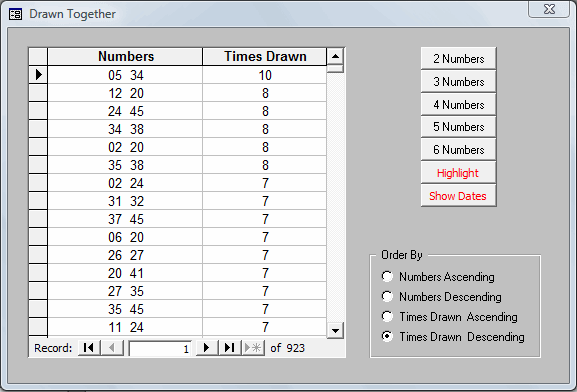The width and height of the screenshot is (577, 392).
Task: Choose Times Drawn Descending radio button
Action: (x=387, y=336)
